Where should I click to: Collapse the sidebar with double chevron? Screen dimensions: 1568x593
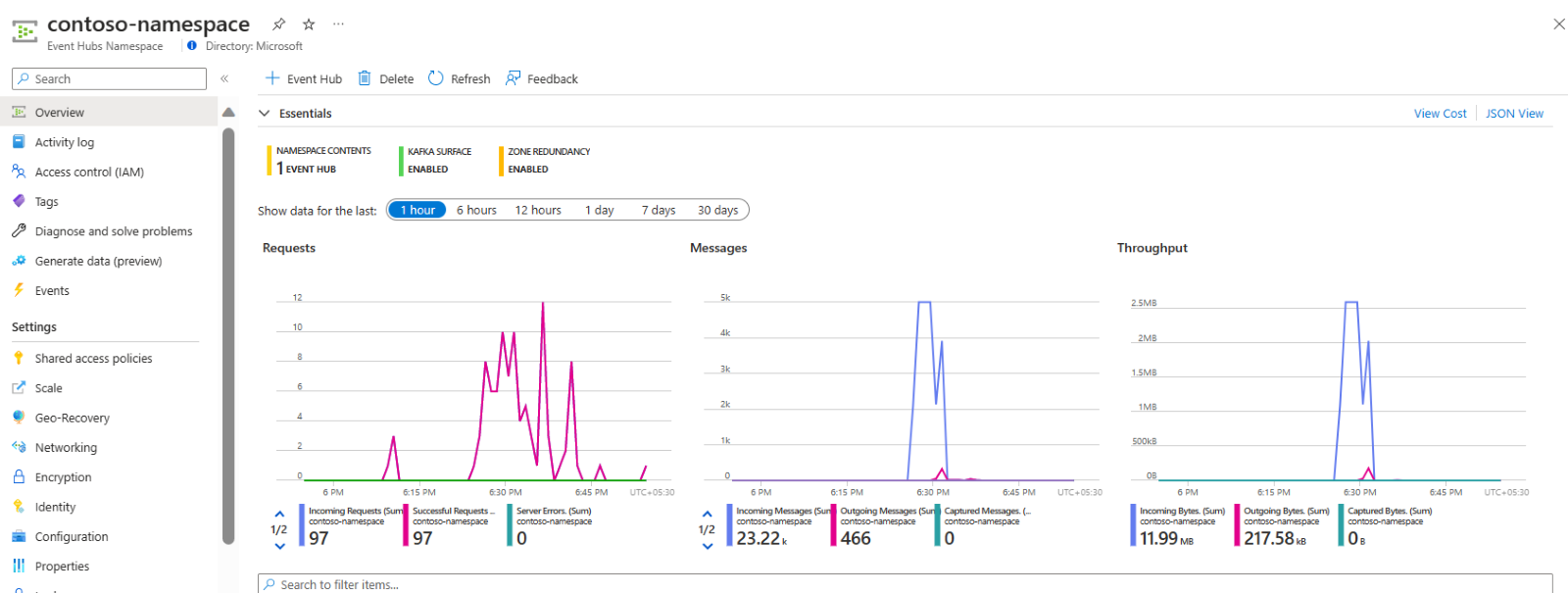[x=224, y=78]
